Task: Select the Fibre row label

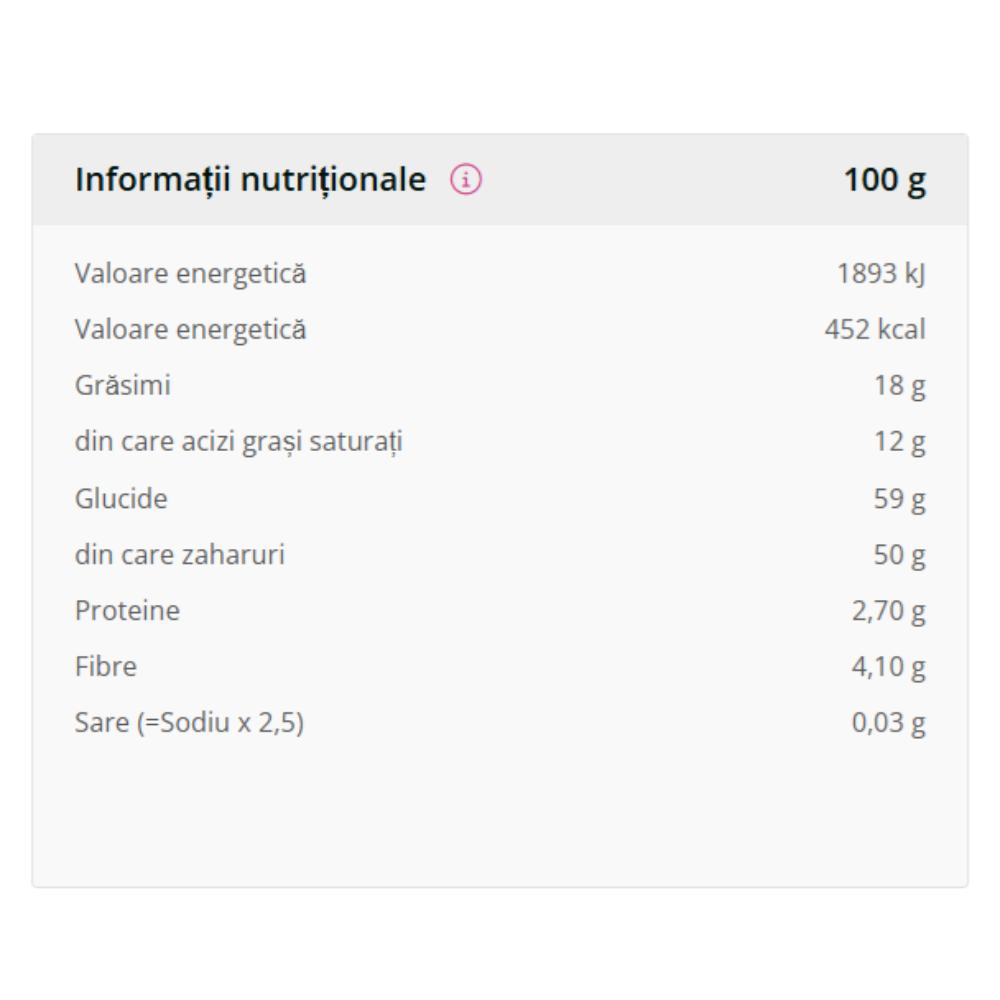Action: click(106, 666)
